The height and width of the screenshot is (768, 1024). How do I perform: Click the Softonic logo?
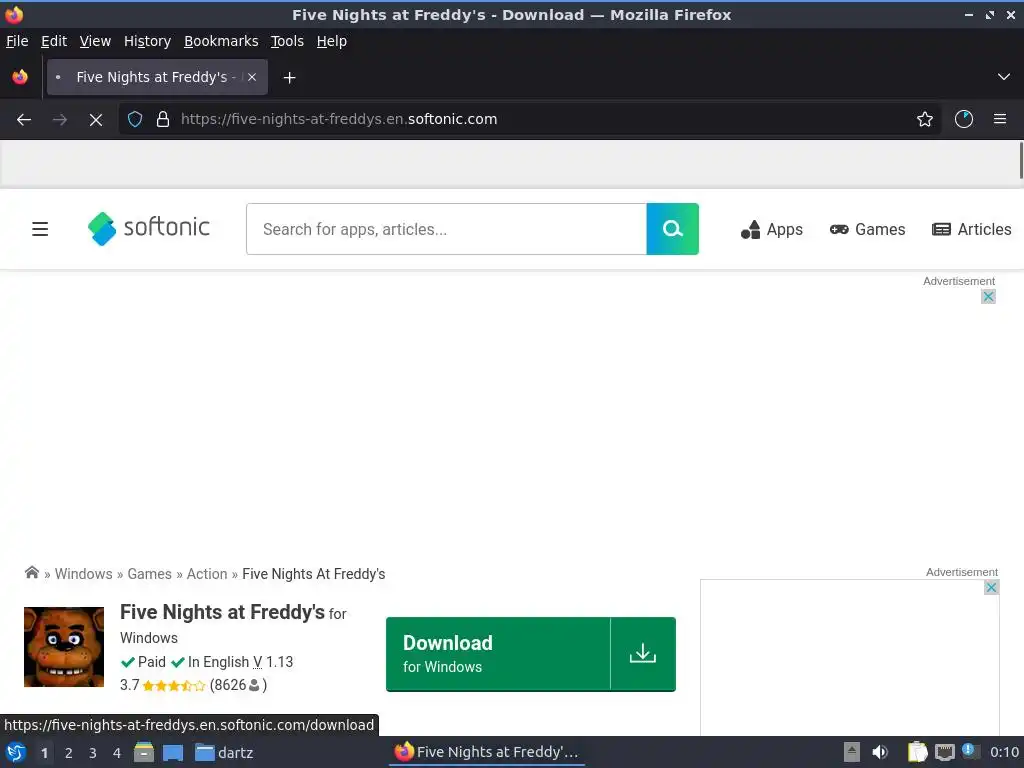[x=149, y=229]
